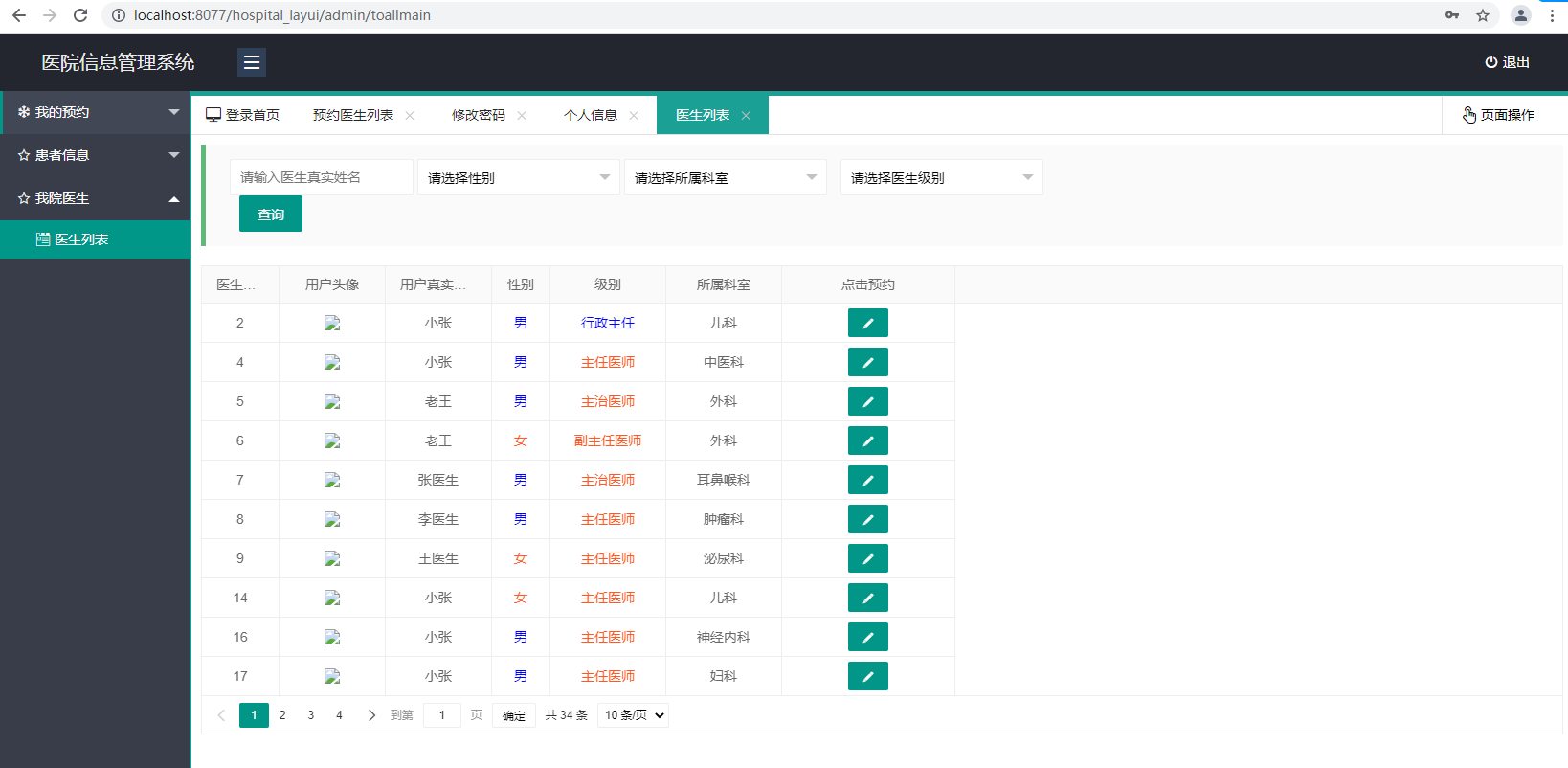Click the pencil appointment icon for doctor 2
Image resolution: width=1568 pixels, height=768 pixels.
(867, 323)
